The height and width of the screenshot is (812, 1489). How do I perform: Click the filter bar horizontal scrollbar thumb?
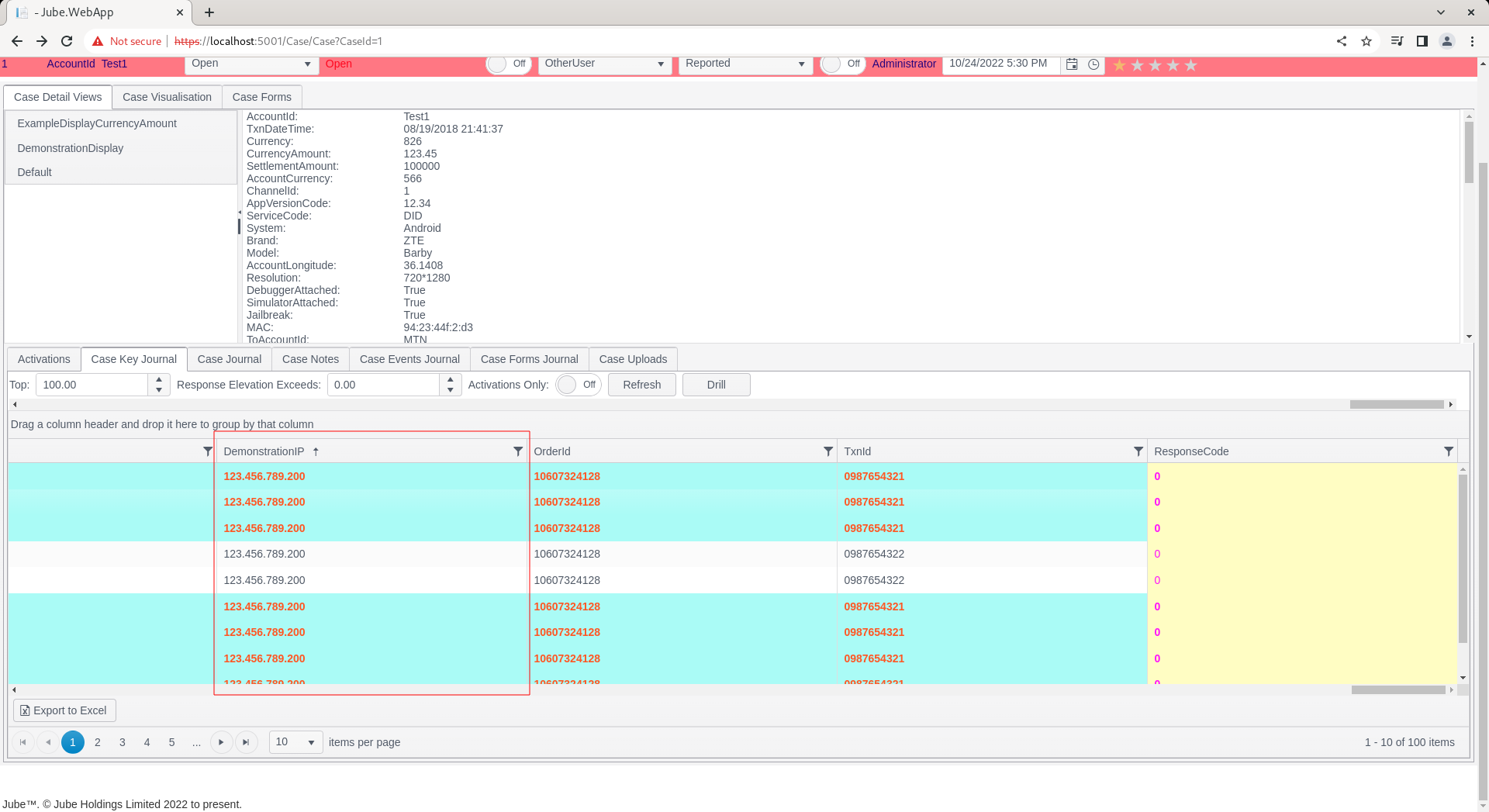pyautogui.click(x=1397, y=404)
